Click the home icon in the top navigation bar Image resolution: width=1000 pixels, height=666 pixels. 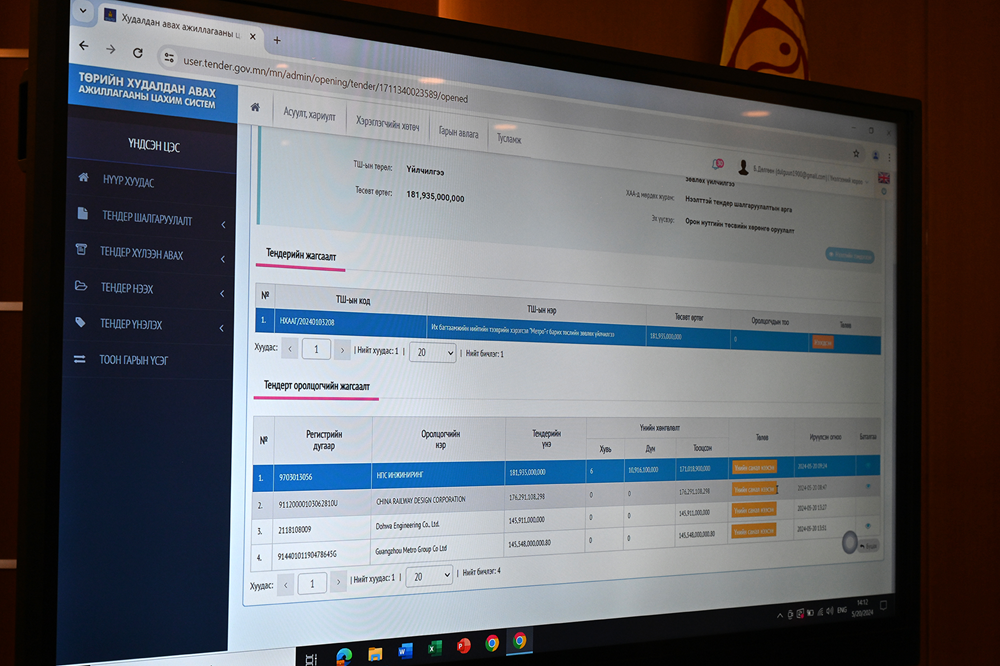point(256,107)
